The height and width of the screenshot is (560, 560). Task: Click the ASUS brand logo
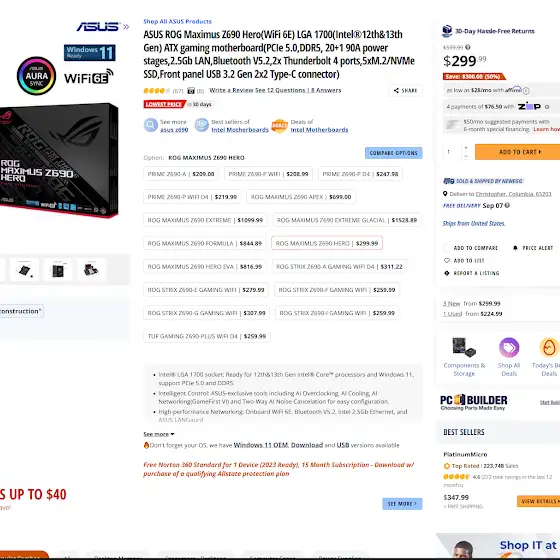coord(98,26)
